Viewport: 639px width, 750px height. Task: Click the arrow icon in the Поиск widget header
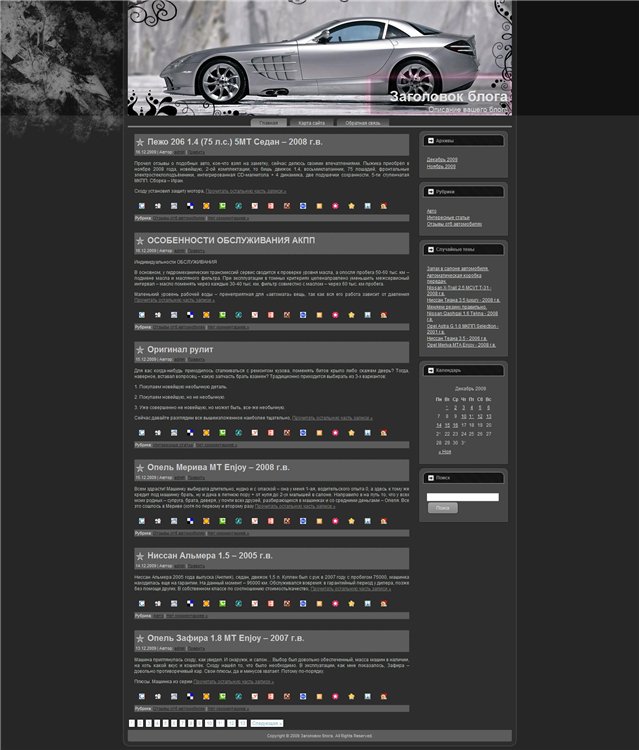430,477
